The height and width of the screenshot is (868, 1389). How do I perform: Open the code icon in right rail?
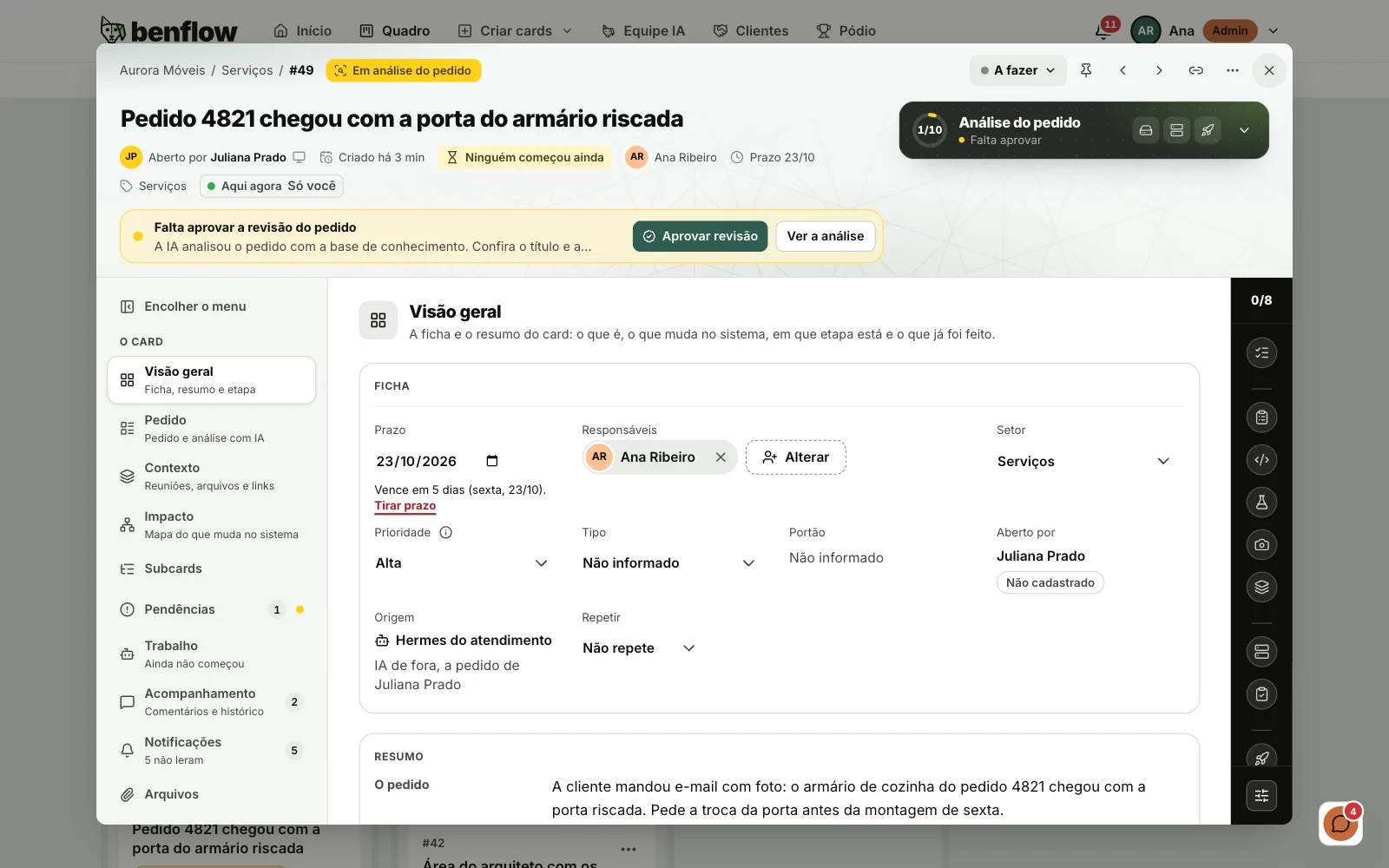pos(1261,460)
